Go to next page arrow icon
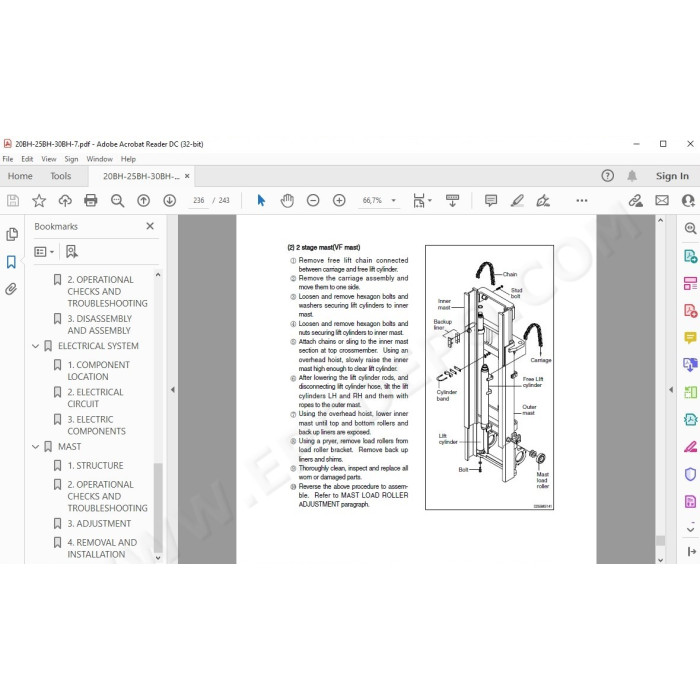The width and height of the screenshot is (700, 700). (x=170, y=200)
